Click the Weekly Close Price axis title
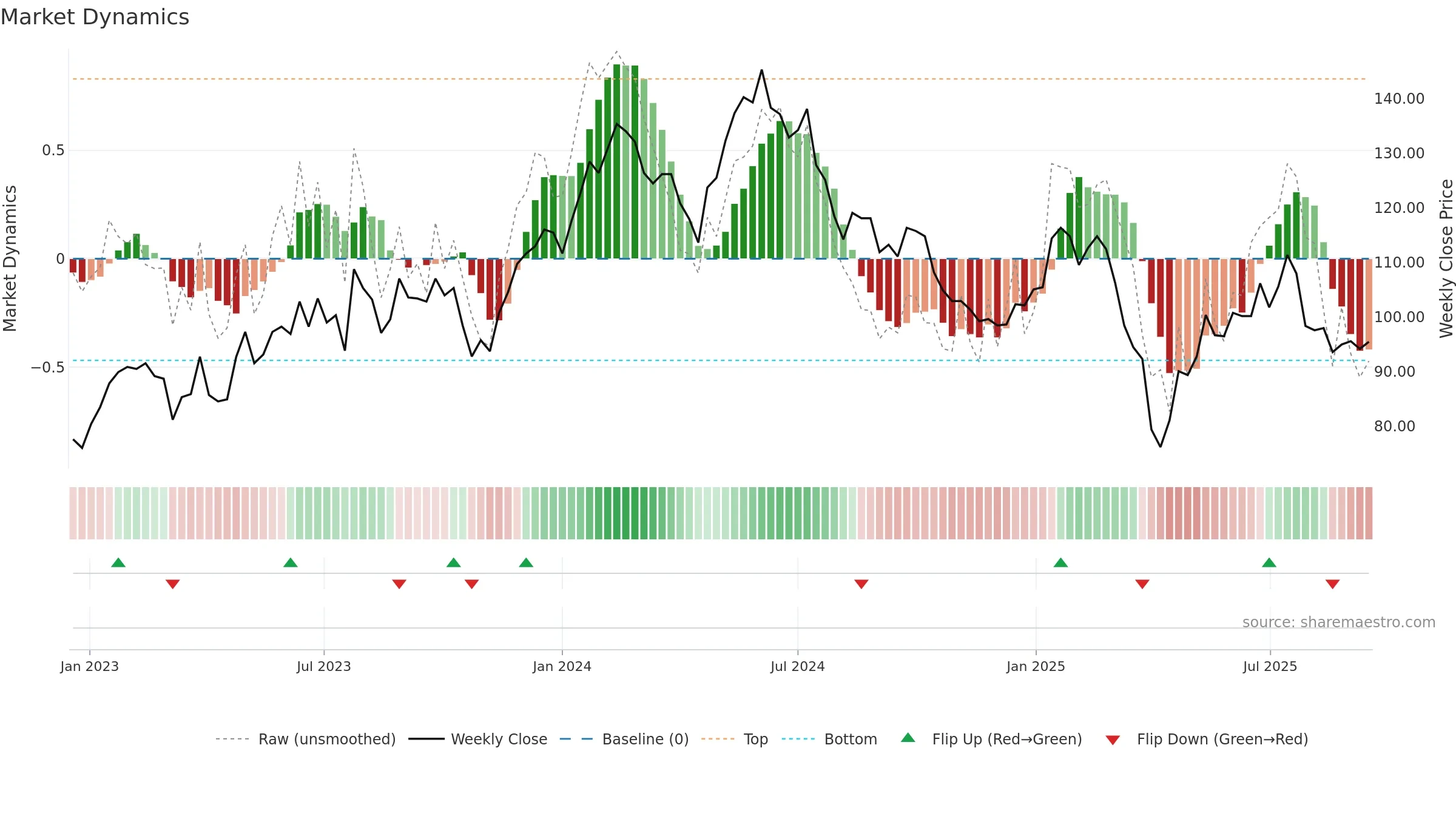The image size is (1456, 819). click(x=1446, y=258)
